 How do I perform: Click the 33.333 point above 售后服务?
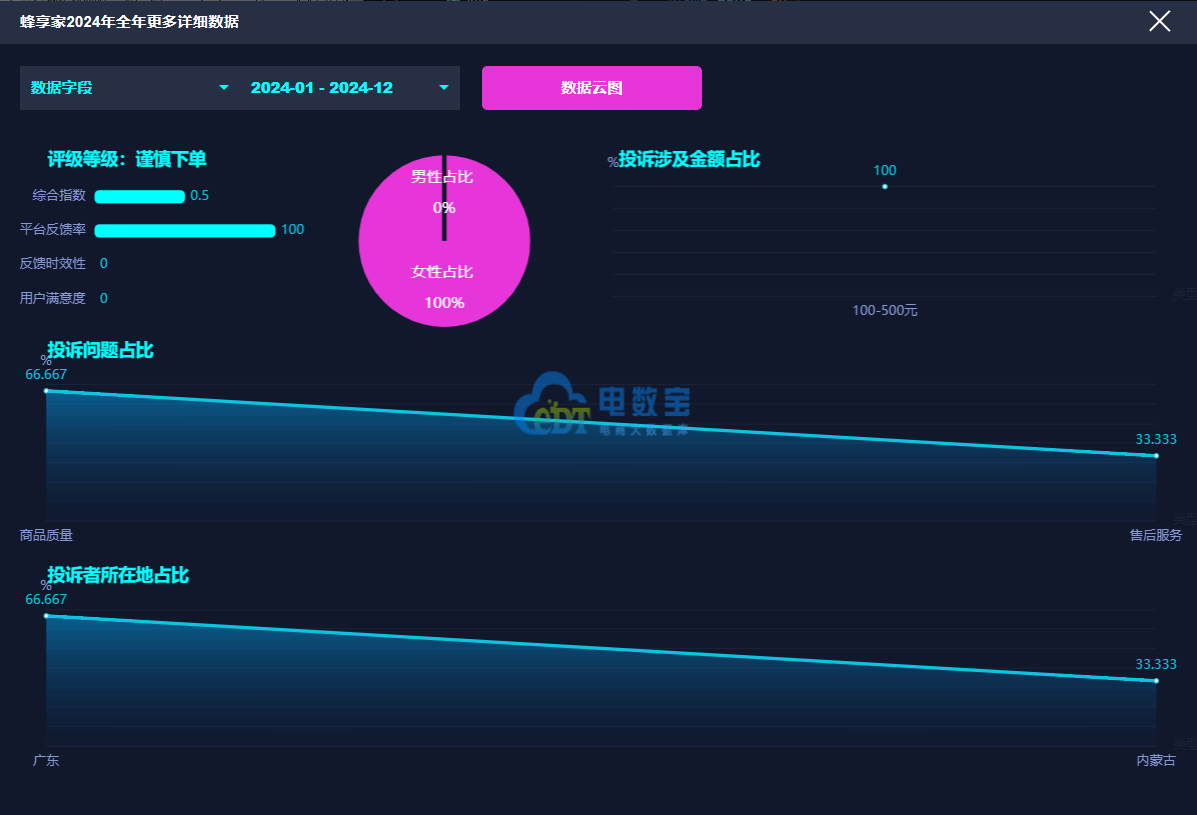(1157, 456)
